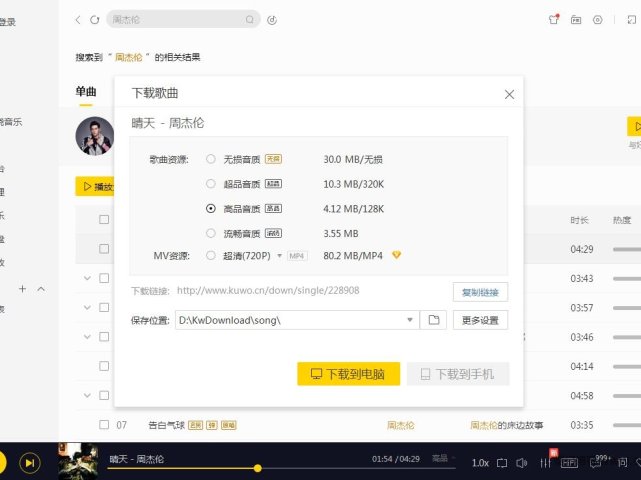The image size is (641, 480).
Task: Tick the select-all checkbox in list header
Action: click(x=104, y=220)
